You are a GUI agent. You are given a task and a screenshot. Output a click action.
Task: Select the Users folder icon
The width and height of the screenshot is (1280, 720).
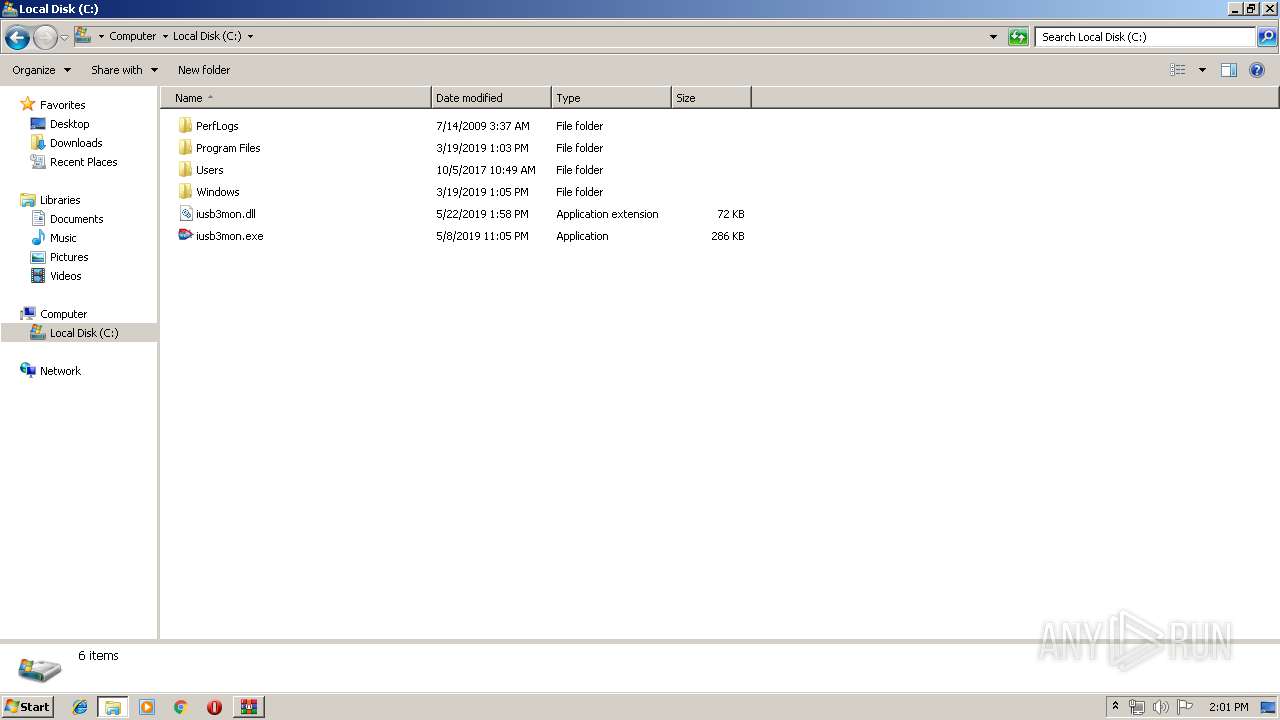[185, 170]
